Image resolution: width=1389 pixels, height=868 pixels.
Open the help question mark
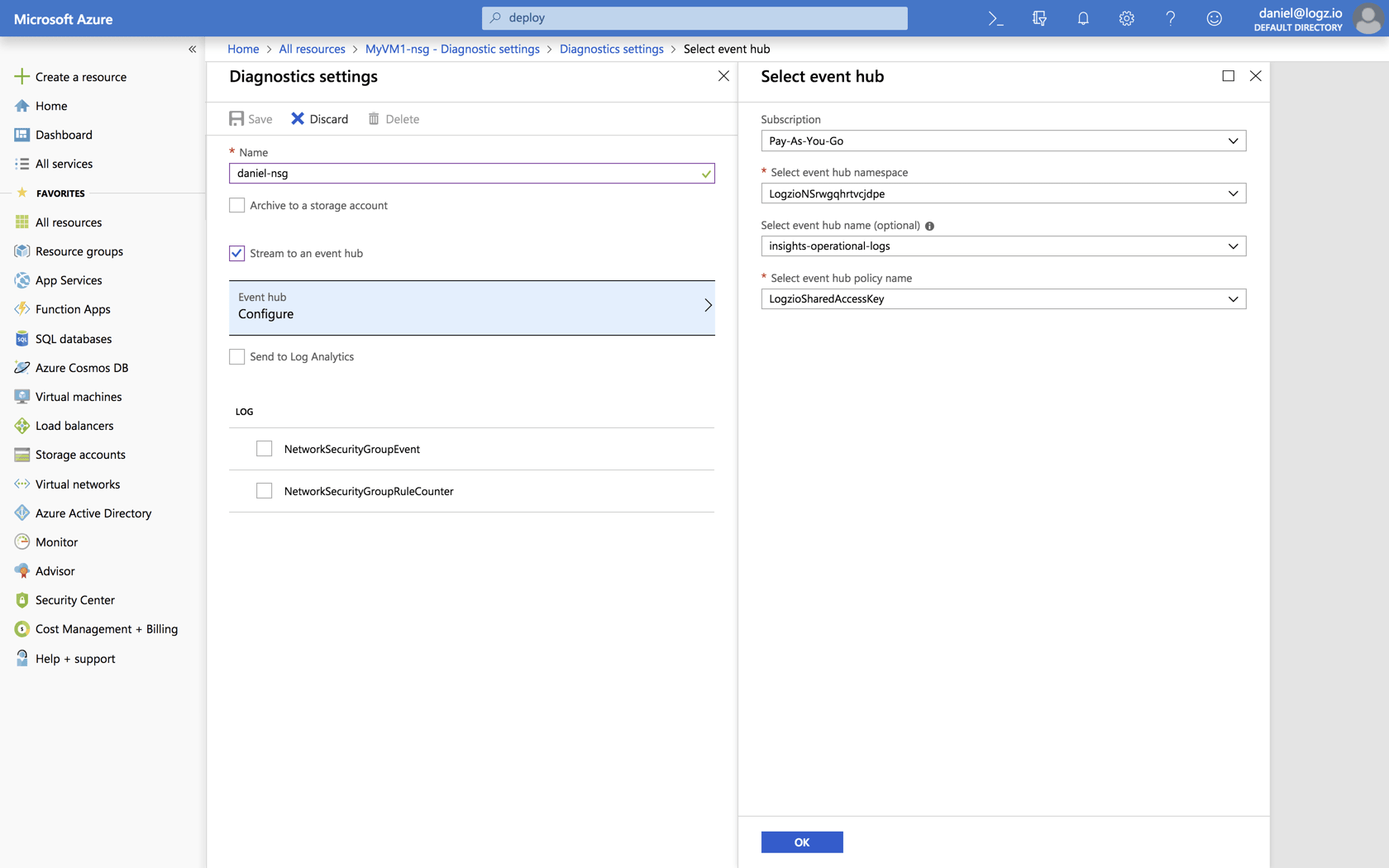click(1171, 18)
